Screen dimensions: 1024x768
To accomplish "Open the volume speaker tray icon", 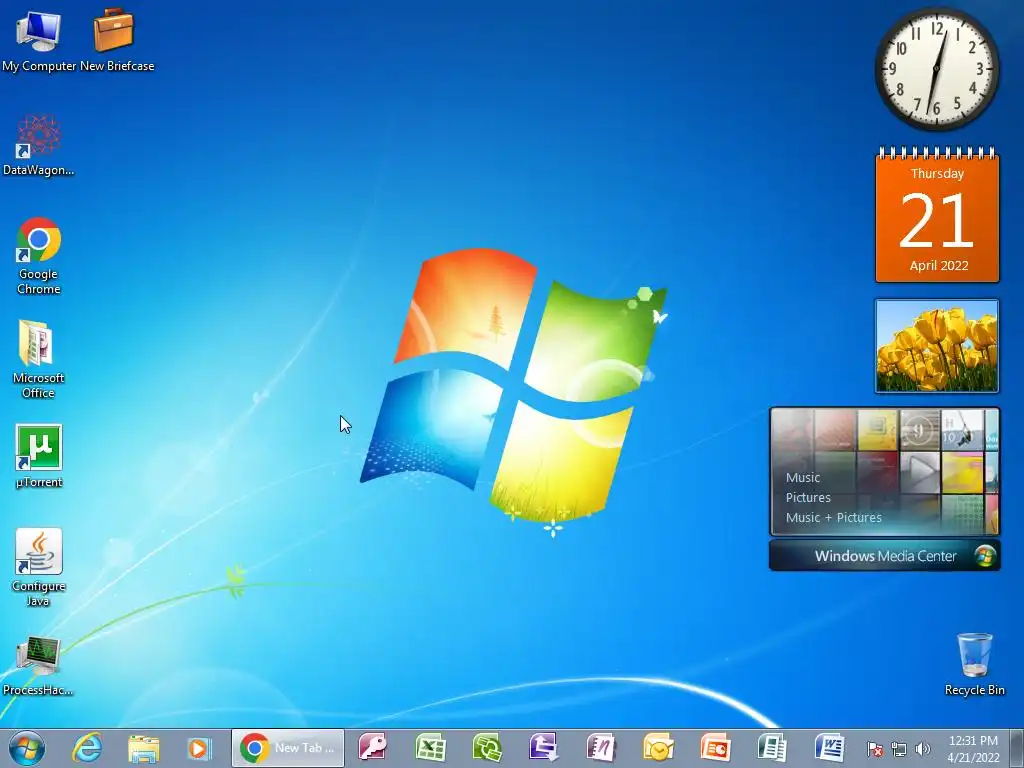I will (x=923, y=749).
